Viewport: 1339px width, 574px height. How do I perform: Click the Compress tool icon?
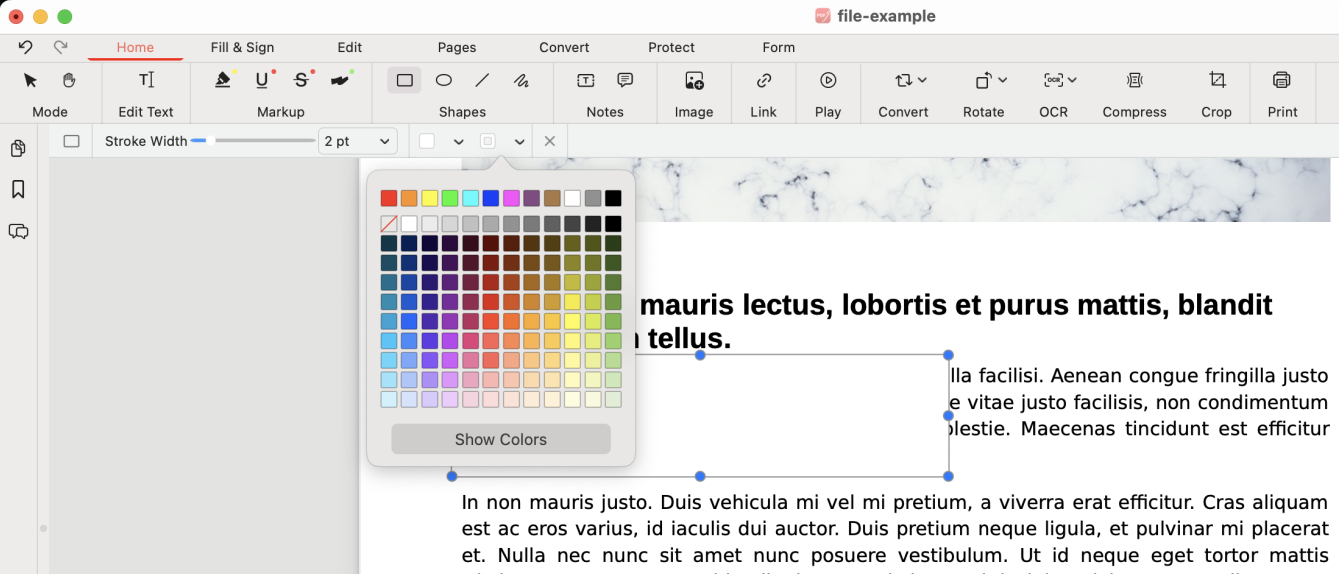click(x=1134, y=80)
